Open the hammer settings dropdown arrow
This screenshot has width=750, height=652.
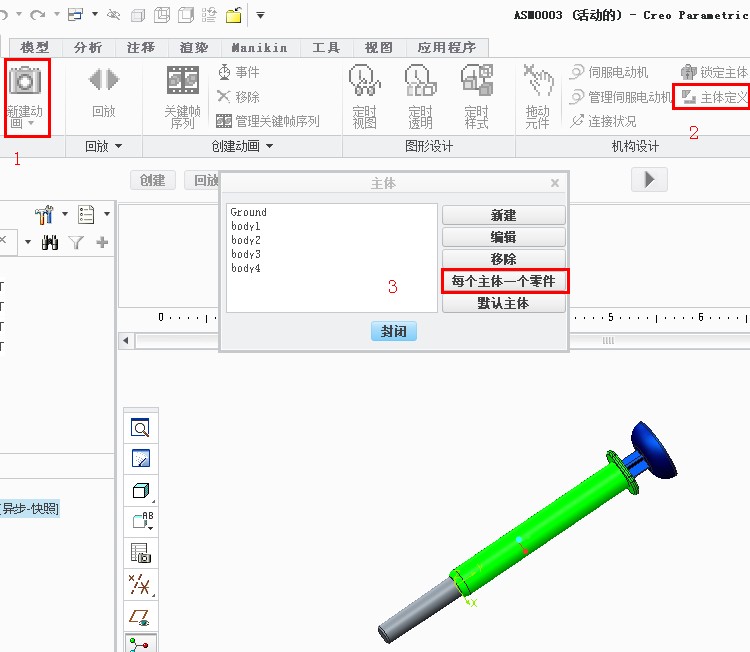65,214
